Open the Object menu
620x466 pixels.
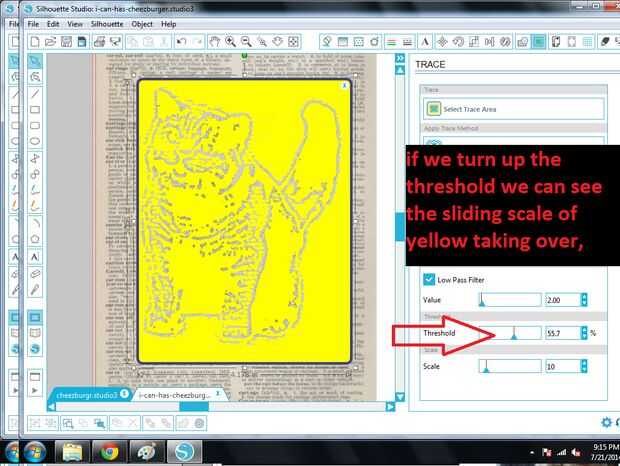pos(142,24)
